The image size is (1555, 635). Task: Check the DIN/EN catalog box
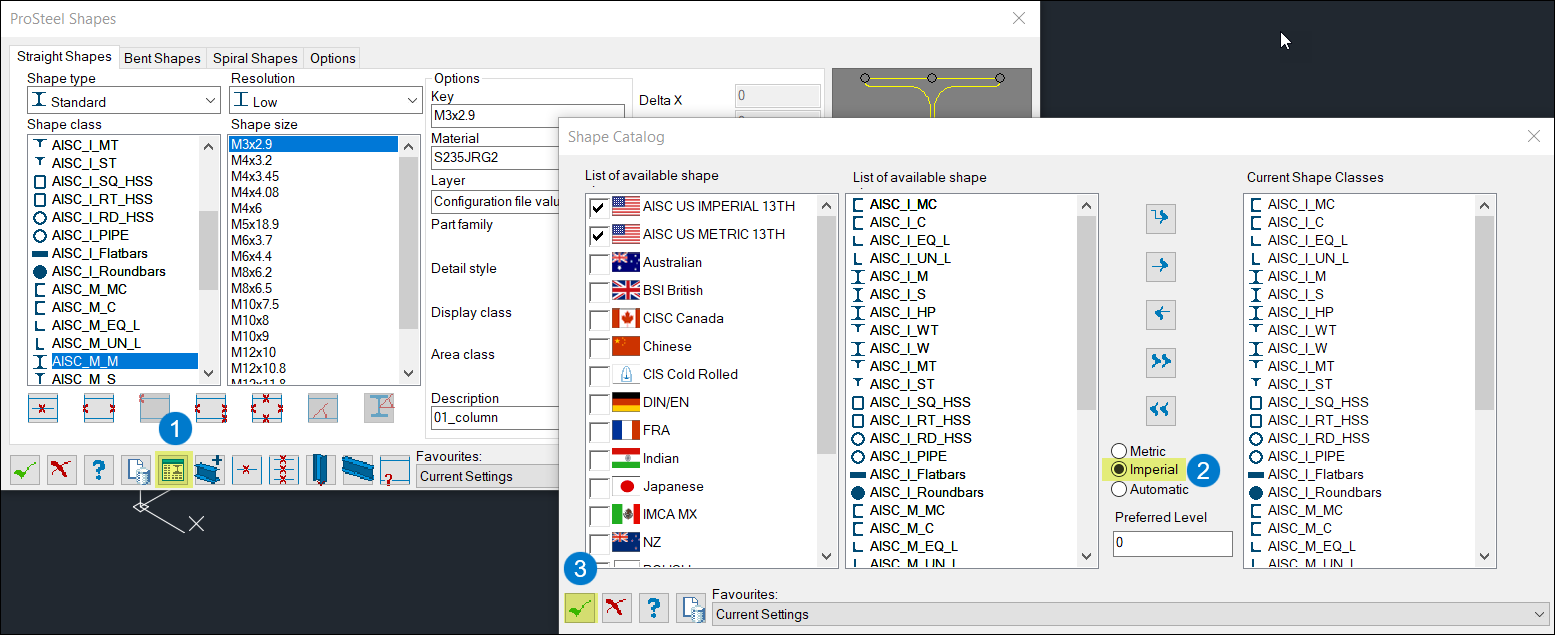(x=598, y=403)
